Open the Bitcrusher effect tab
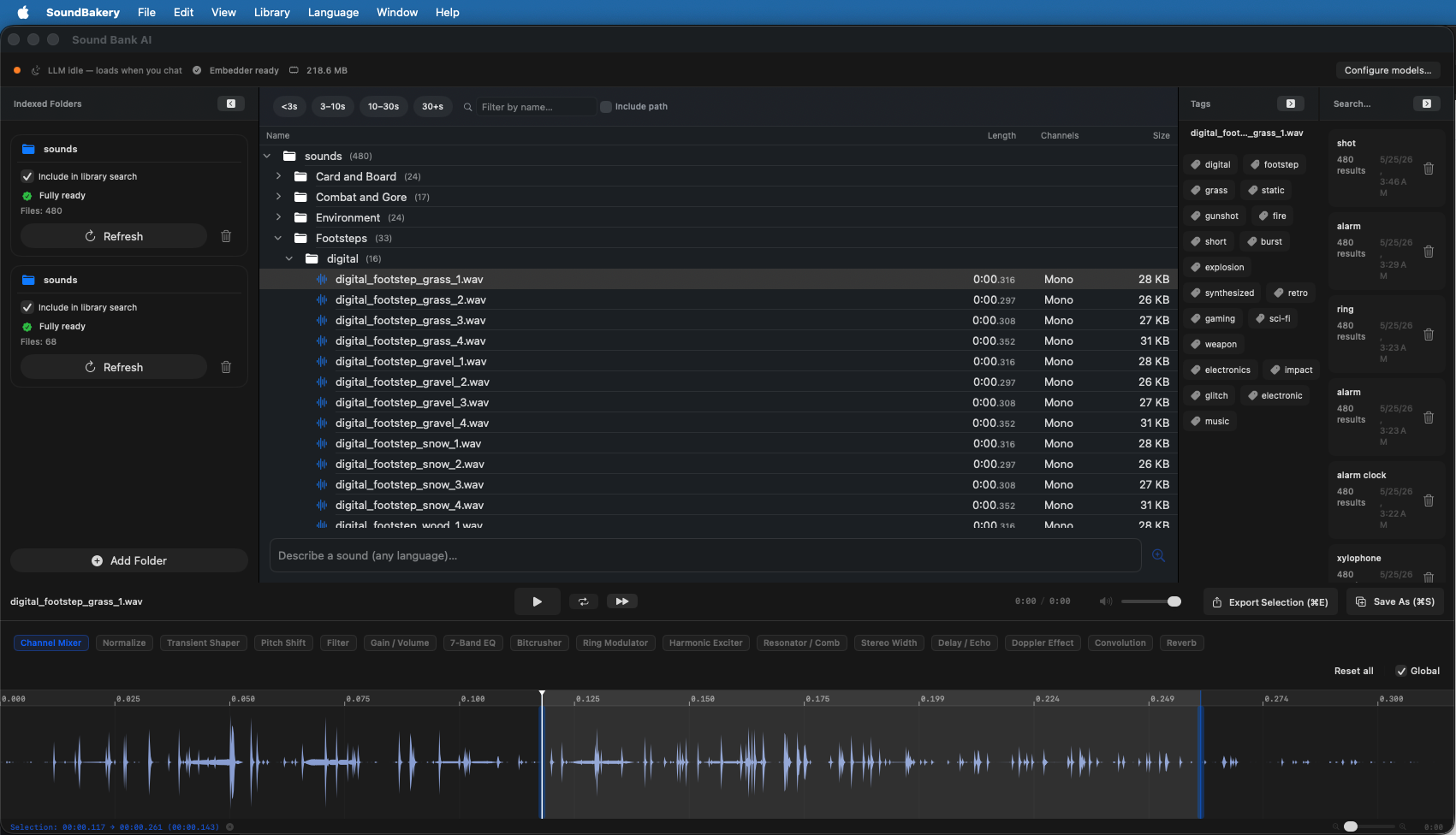 pyautogui.click(x=539, y=643)
